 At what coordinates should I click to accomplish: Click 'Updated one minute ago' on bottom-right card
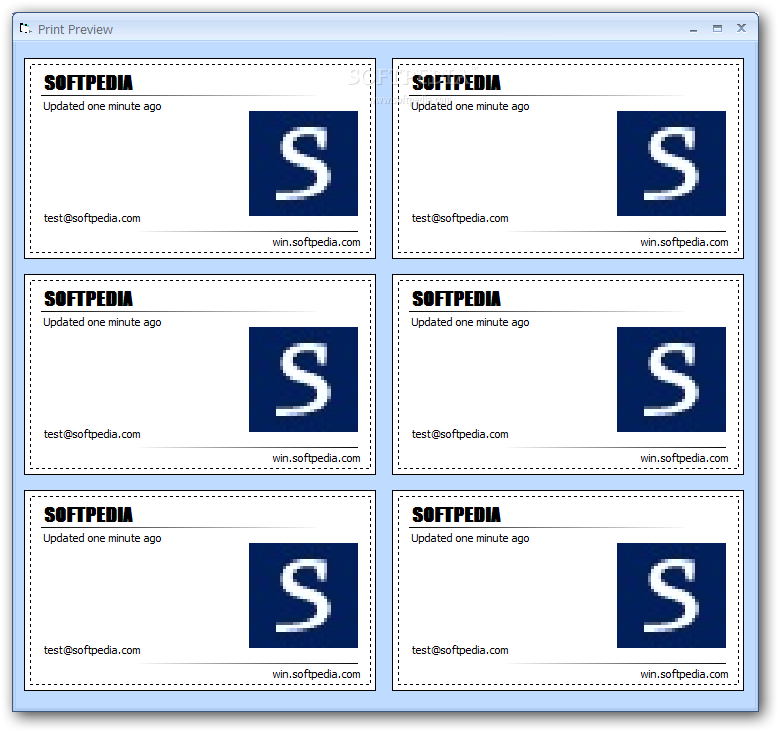point(470,538)
